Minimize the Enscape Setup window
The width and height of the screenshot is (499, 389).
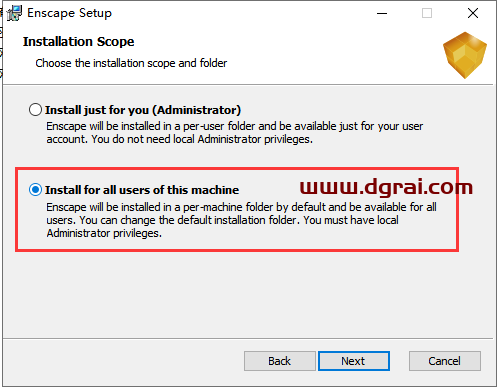click(x=382, y=13)
